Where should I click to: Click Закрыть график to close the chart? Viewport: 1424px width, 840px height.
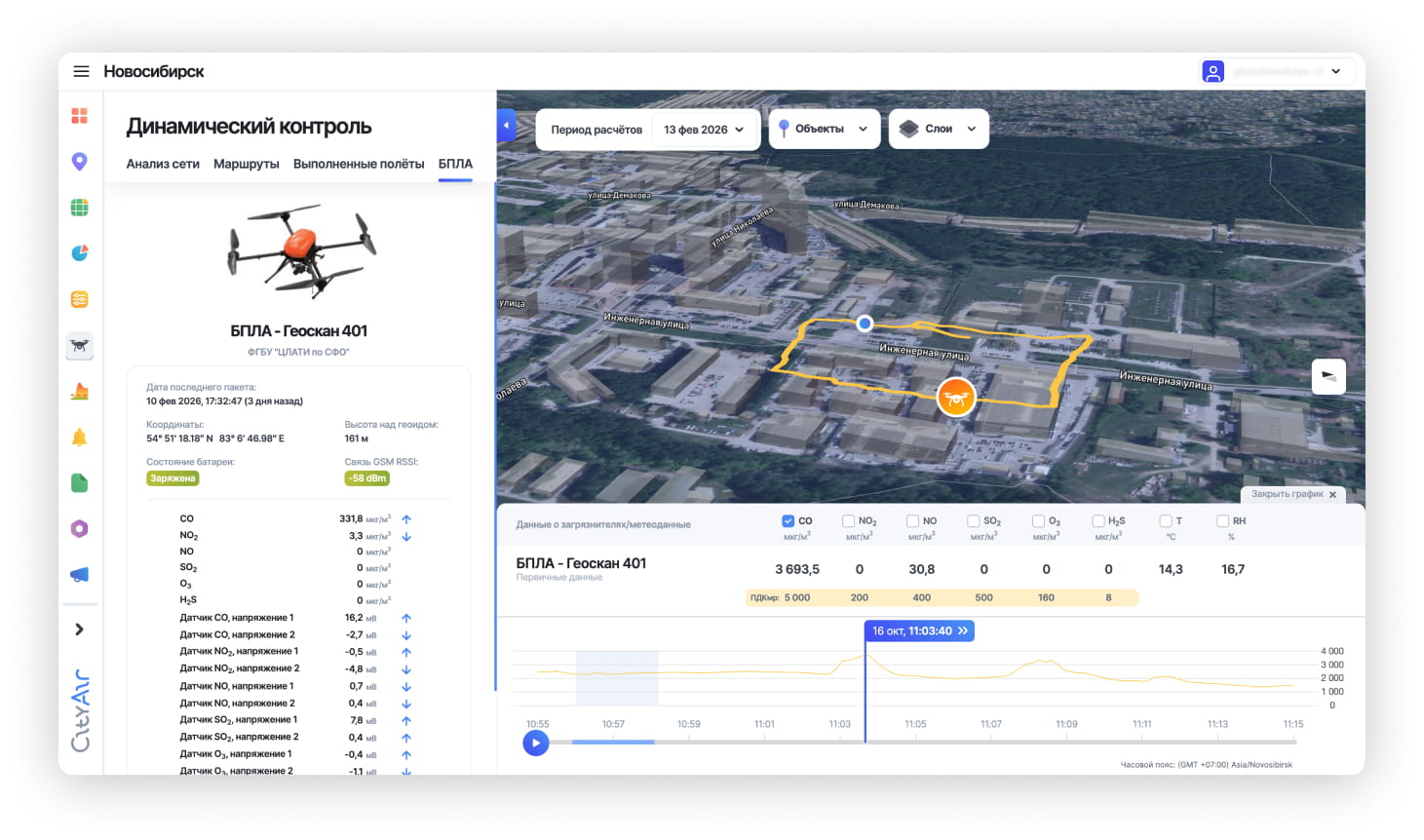coord(1293,494)
